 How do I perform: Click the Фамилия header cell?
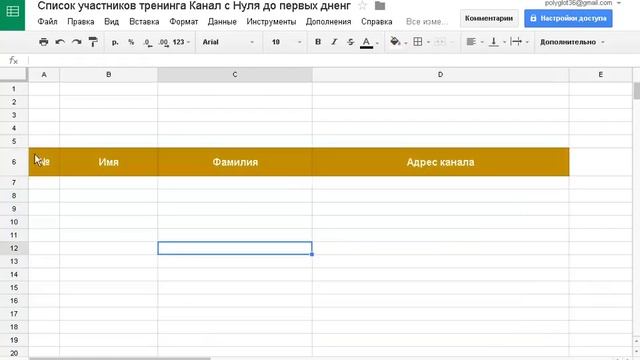pyautogui.click(x=235, y=162)
